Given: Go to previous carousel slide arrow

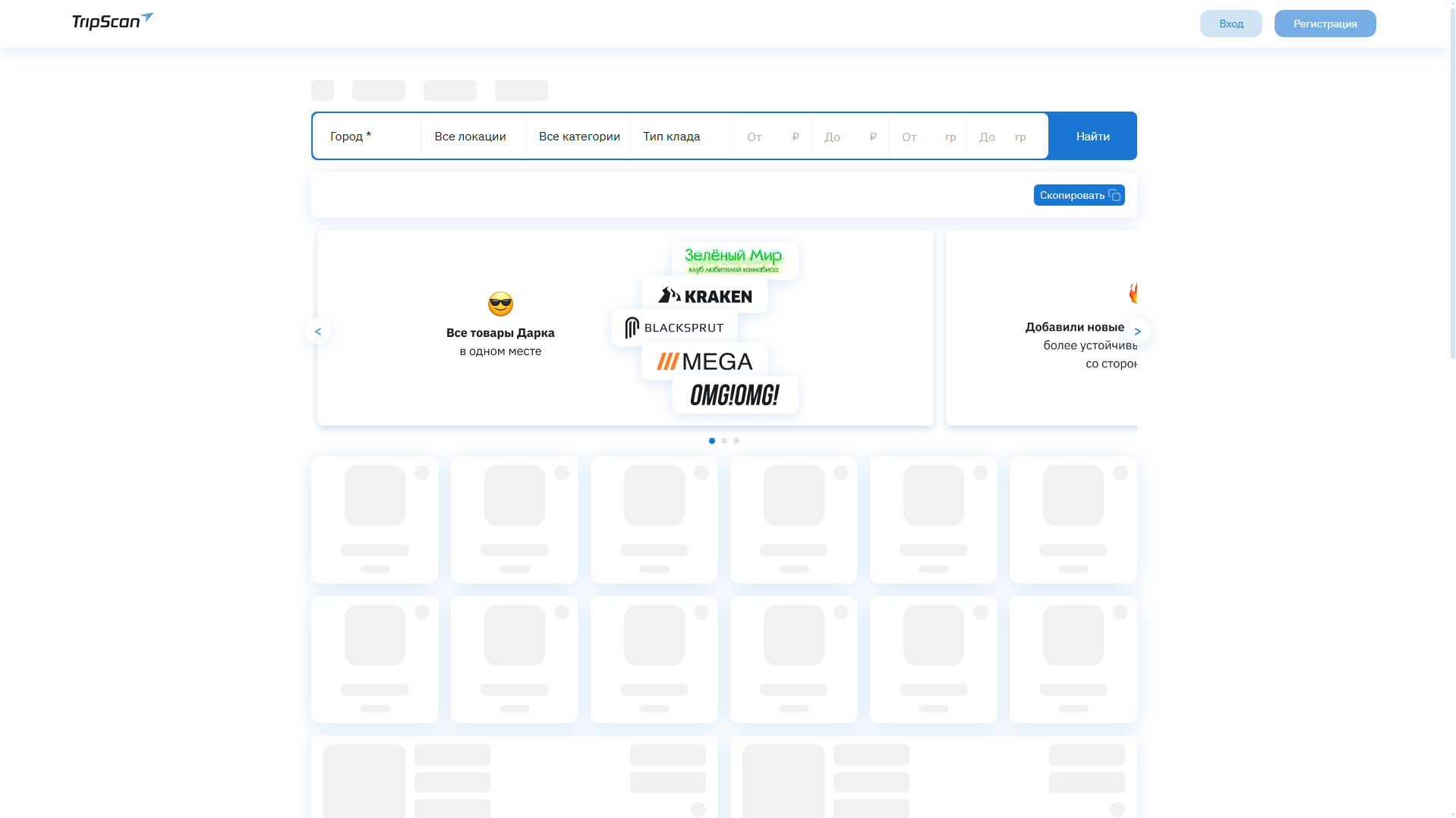Looking at the screenshot, I should pyautogui.click(x=318, y=331).
